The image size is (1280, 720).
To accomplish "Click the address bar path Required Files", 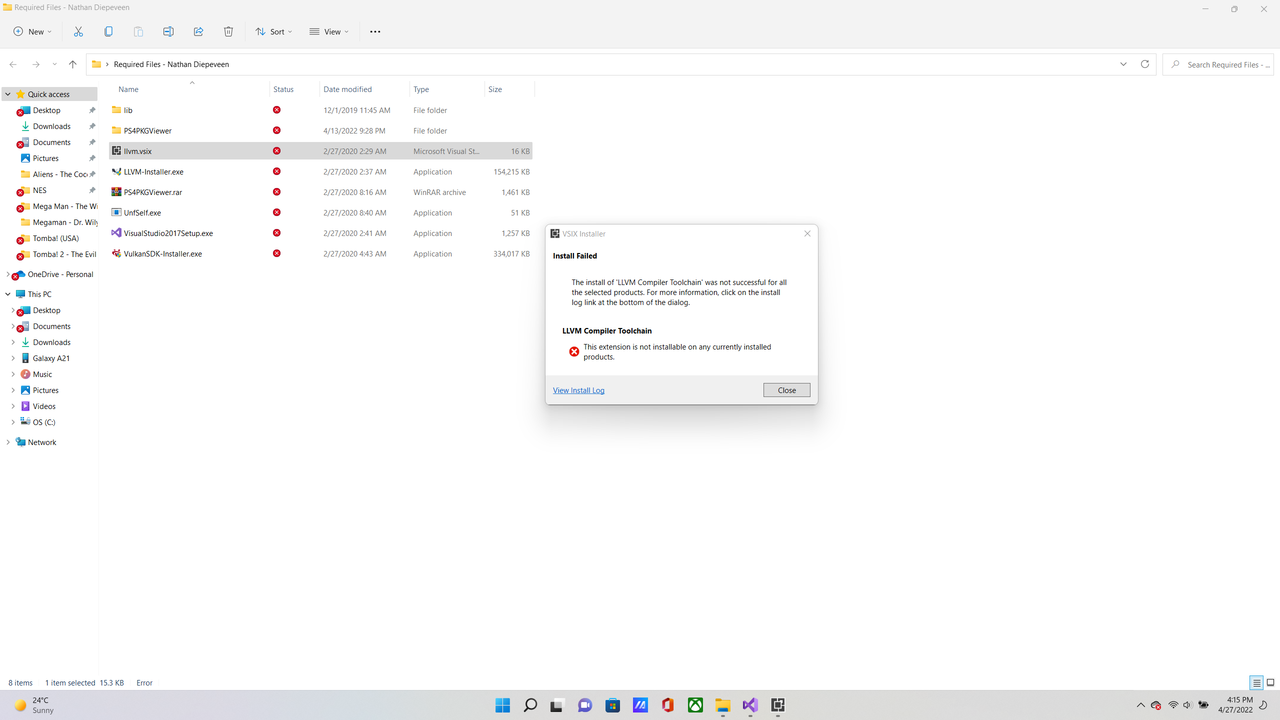I will coord(171,64).
